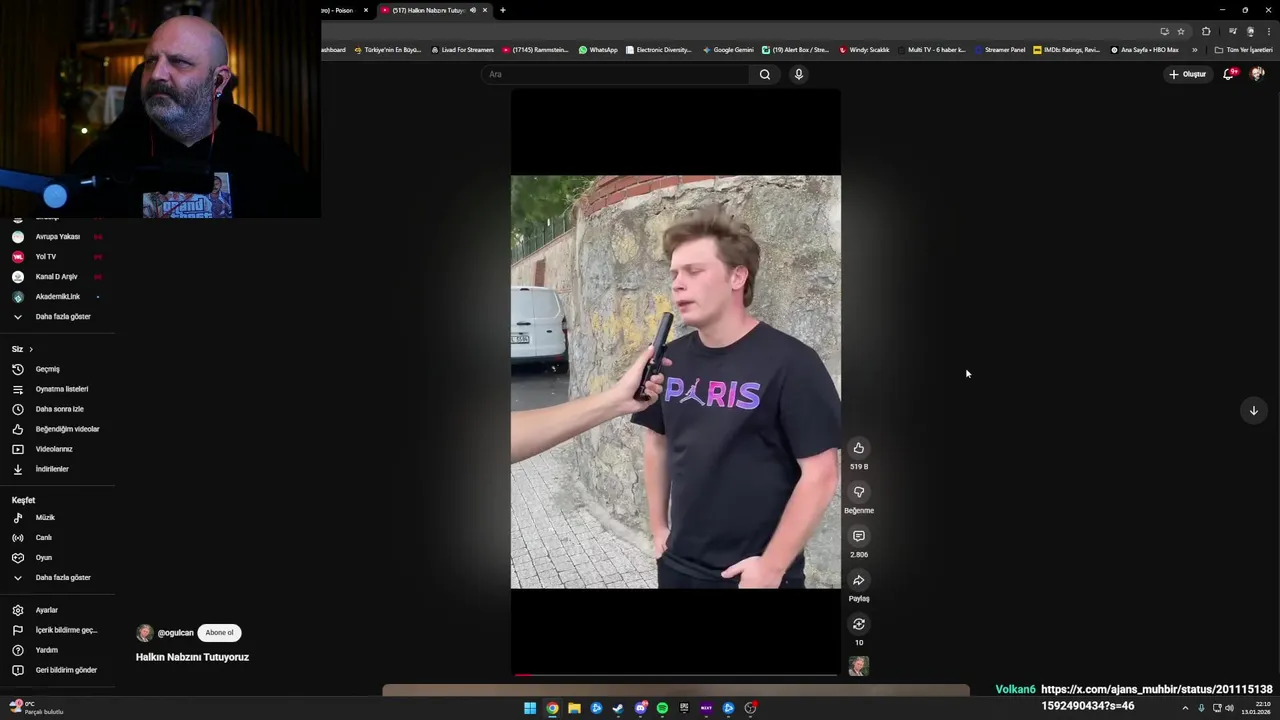Open the Windows Start menu
The width and height of the screenshot is (1280, 720).
530,708
